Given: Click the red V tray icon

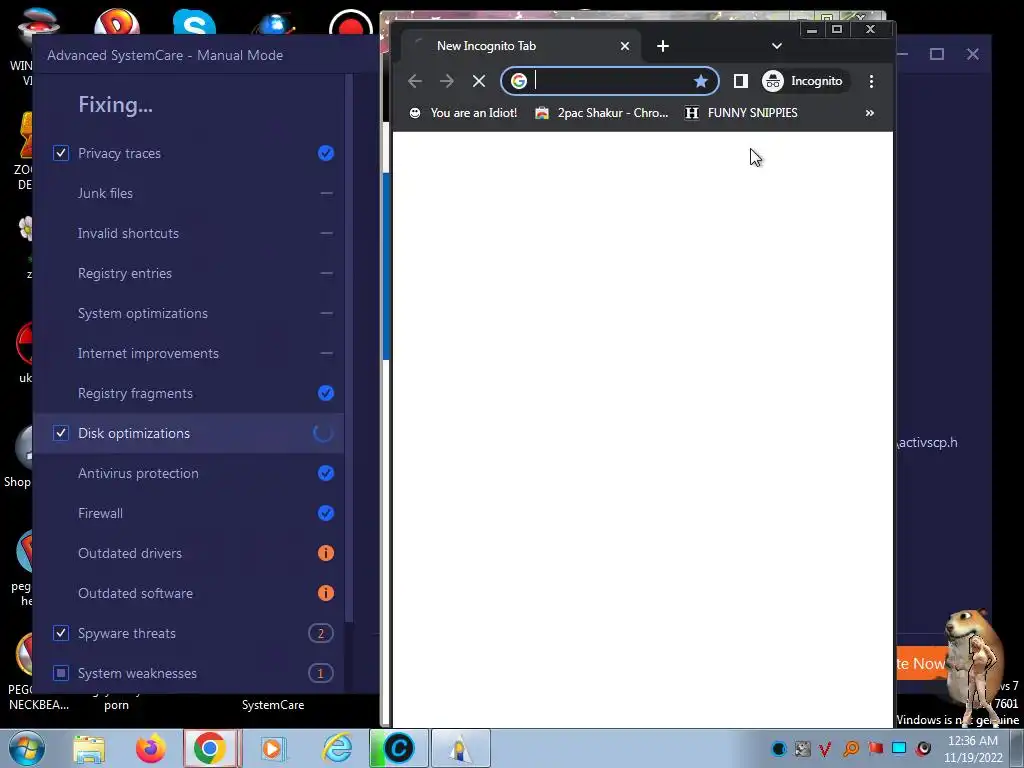Looking at the screenshot, I should [825, 749].
